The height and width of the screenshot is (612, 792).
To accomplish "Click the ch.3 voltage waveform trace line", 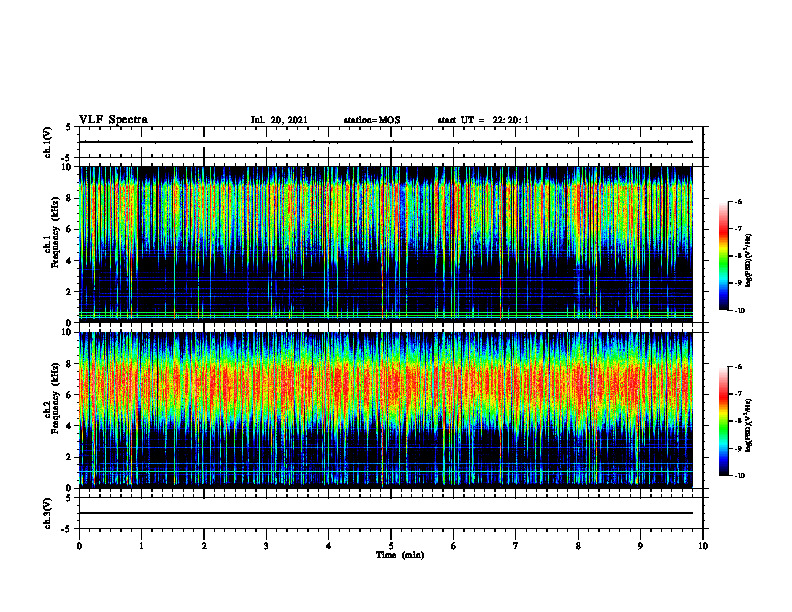I will (386, 513).
